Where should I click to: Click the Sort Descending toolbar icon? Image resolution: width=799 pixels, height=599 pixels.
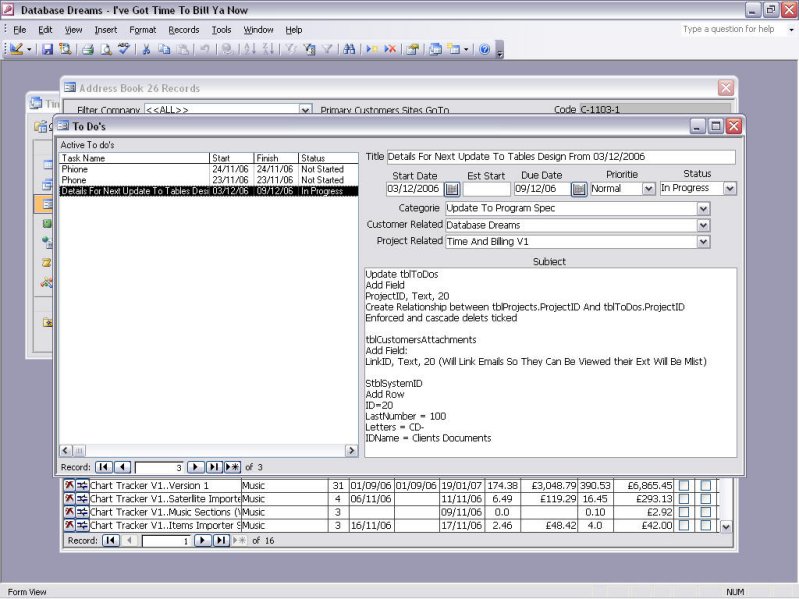tap(268, 49)
